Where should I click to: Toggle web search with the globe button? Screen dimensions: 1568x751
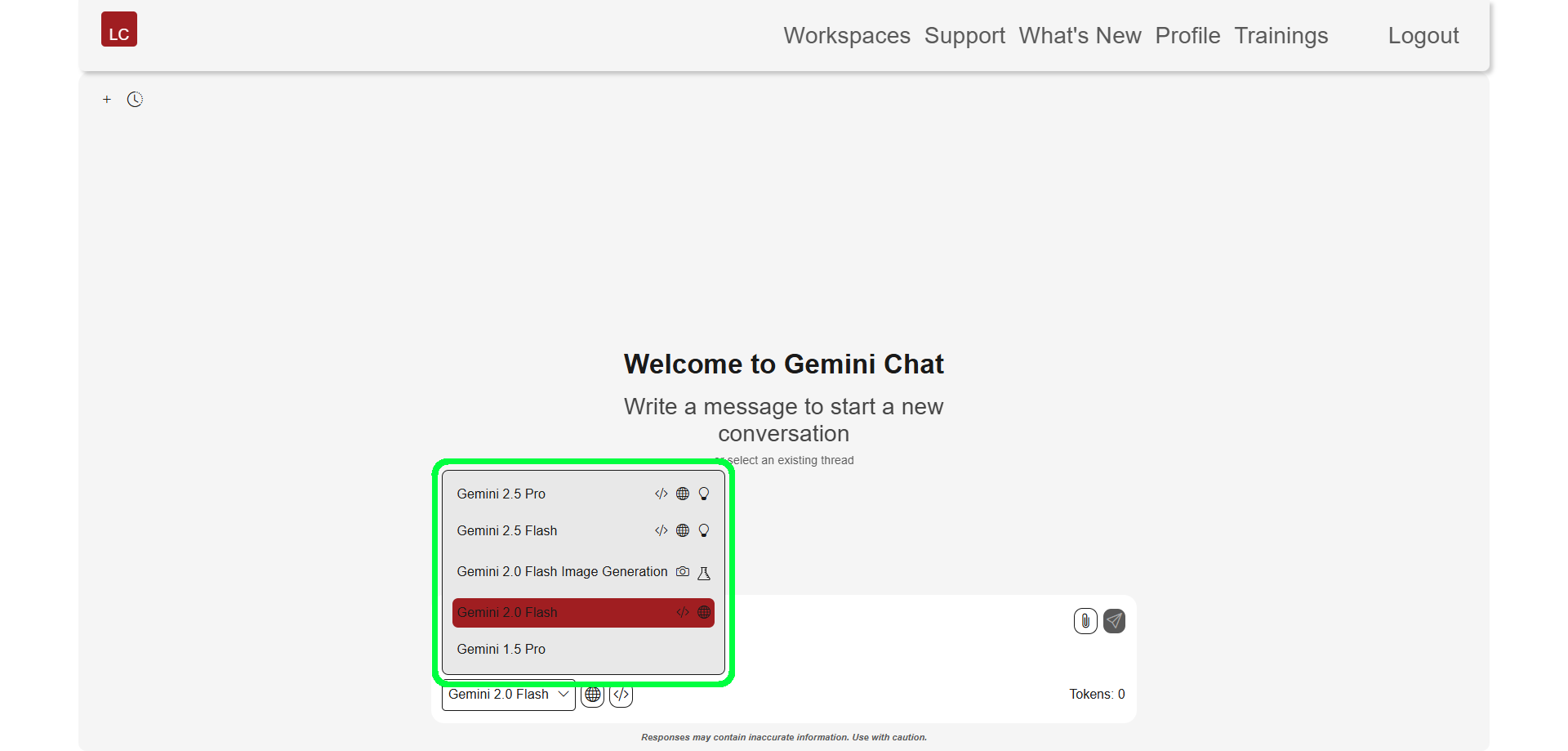pyautogui.click(x=593, y=695)
